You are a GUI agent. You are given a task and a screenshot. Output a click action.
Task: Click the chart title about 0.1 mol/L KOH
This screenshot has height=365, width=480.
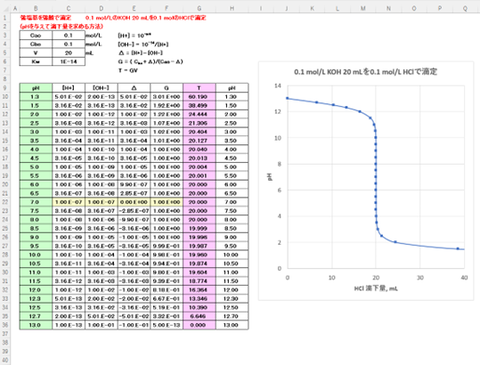coord(365,72)
